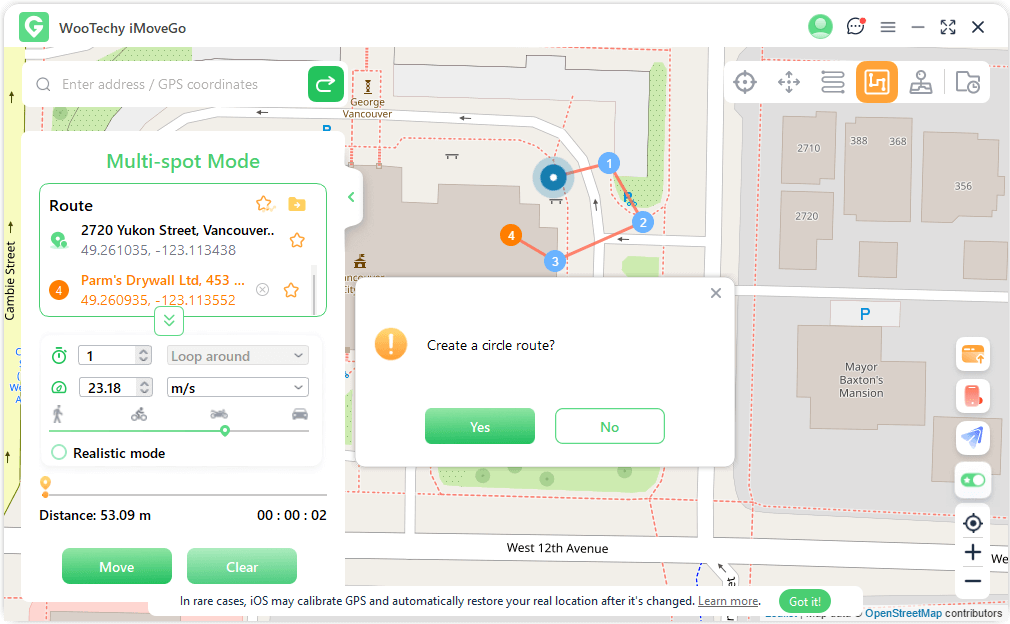Toggle the green switch on right sidebar
Screen dimensions: 1010x624
point(972,480)
